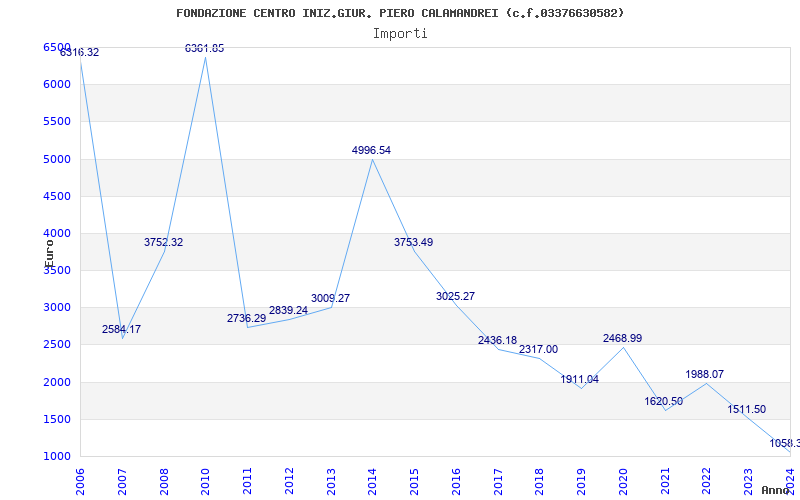
Task: Select the 6361.85 peak data label
Action: pyautogui.click(x=205, y=48)
